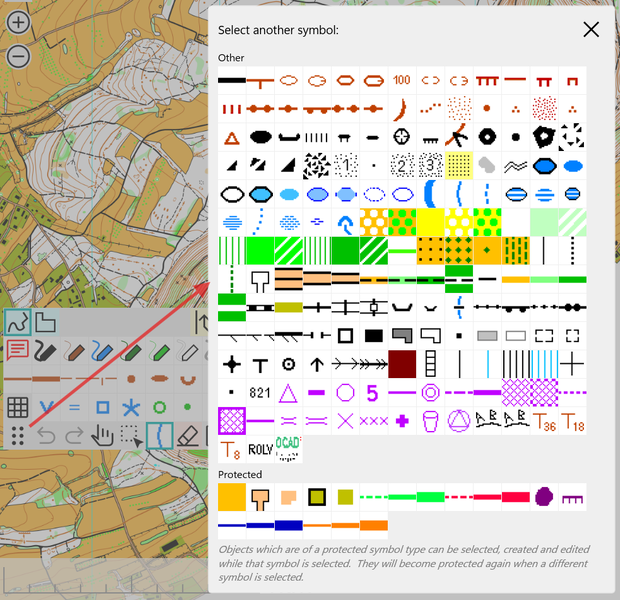
Task: Select the green OCAD logo symbol
Action: coord(289,450)
